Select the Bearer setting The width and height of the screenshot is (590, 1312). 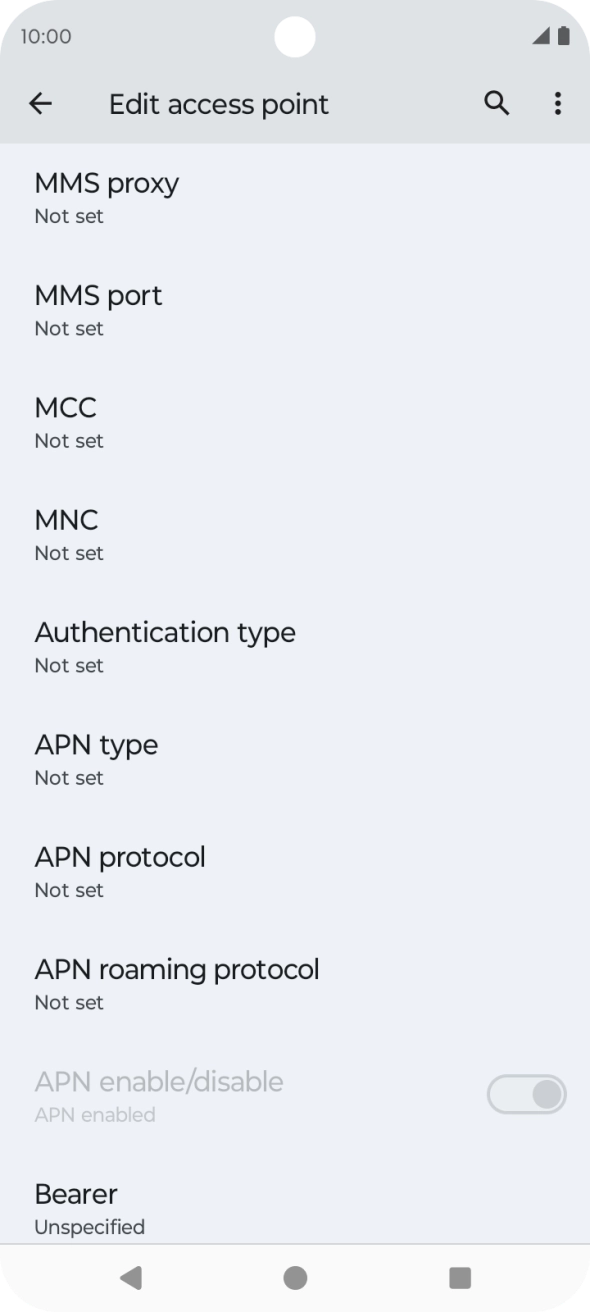295,1208
